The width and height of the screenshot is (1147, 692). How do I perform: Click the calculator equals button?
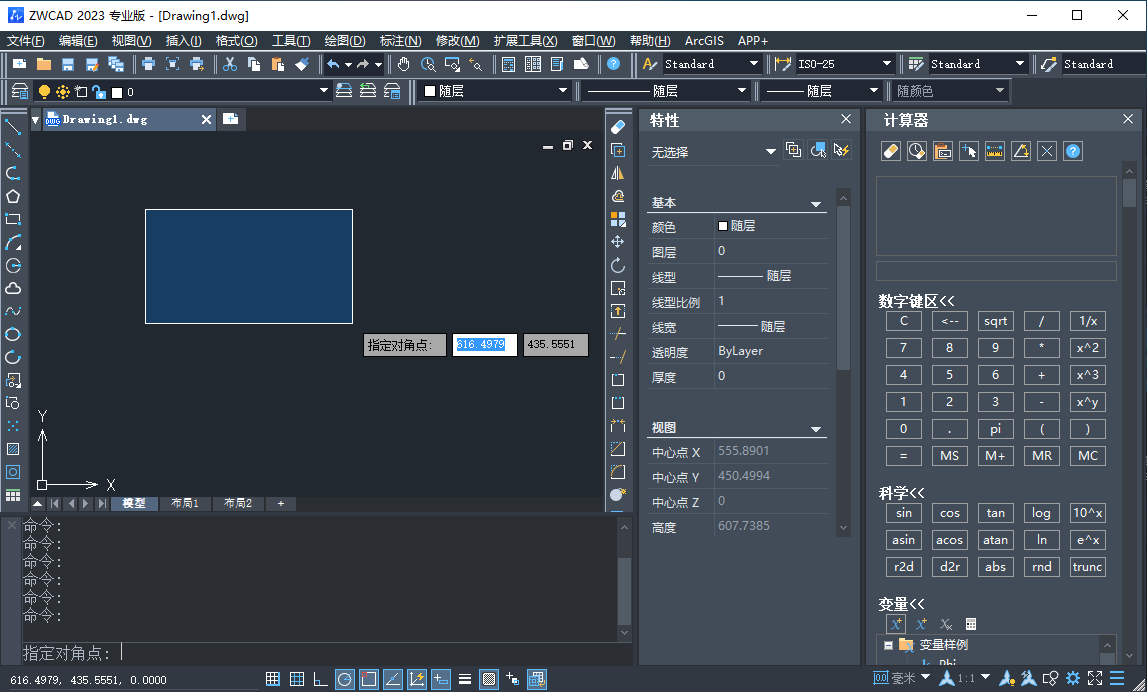coord(903,456)
